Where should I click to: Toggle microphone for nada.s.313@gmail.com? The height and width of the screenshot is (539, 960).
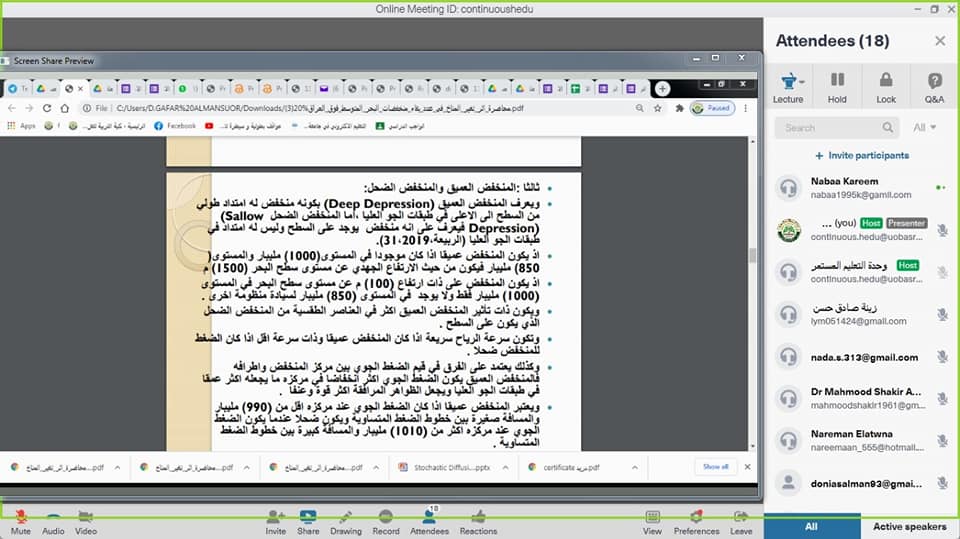pos(942,357)
